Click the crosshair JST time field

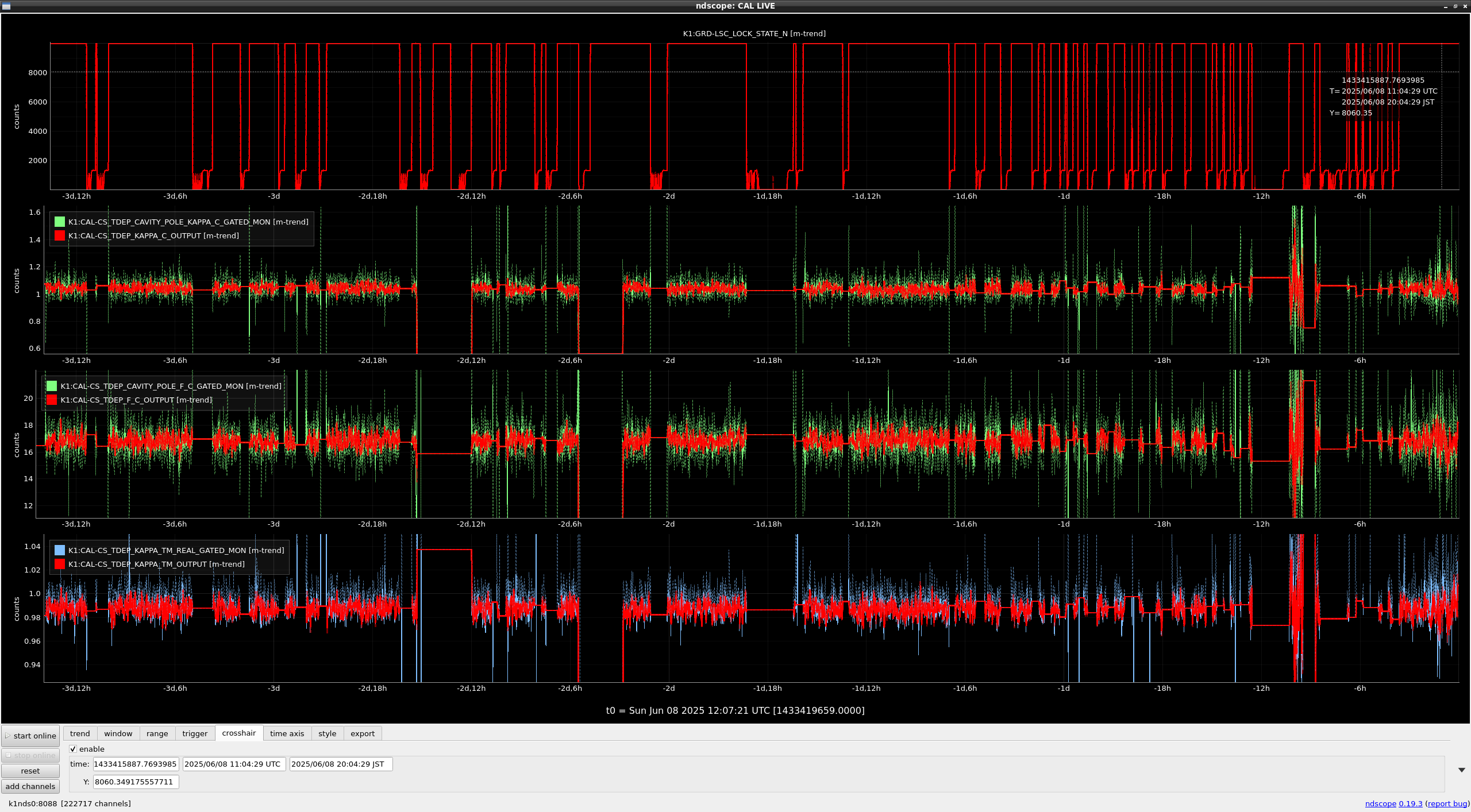coord(341,764)
